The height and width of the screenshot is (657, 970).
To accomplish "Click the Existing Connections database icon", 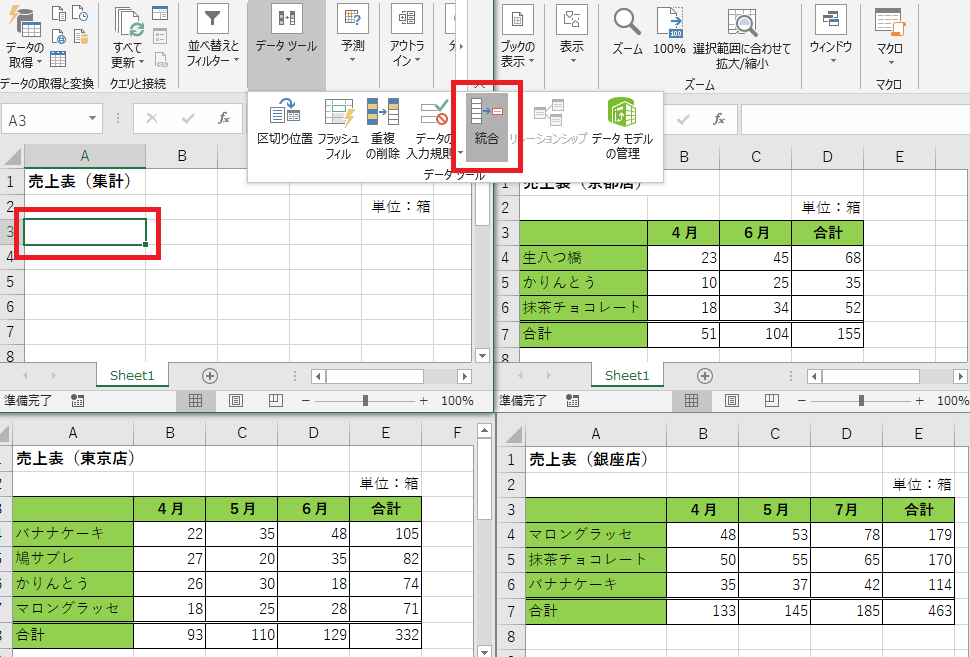I will [80, 36].
